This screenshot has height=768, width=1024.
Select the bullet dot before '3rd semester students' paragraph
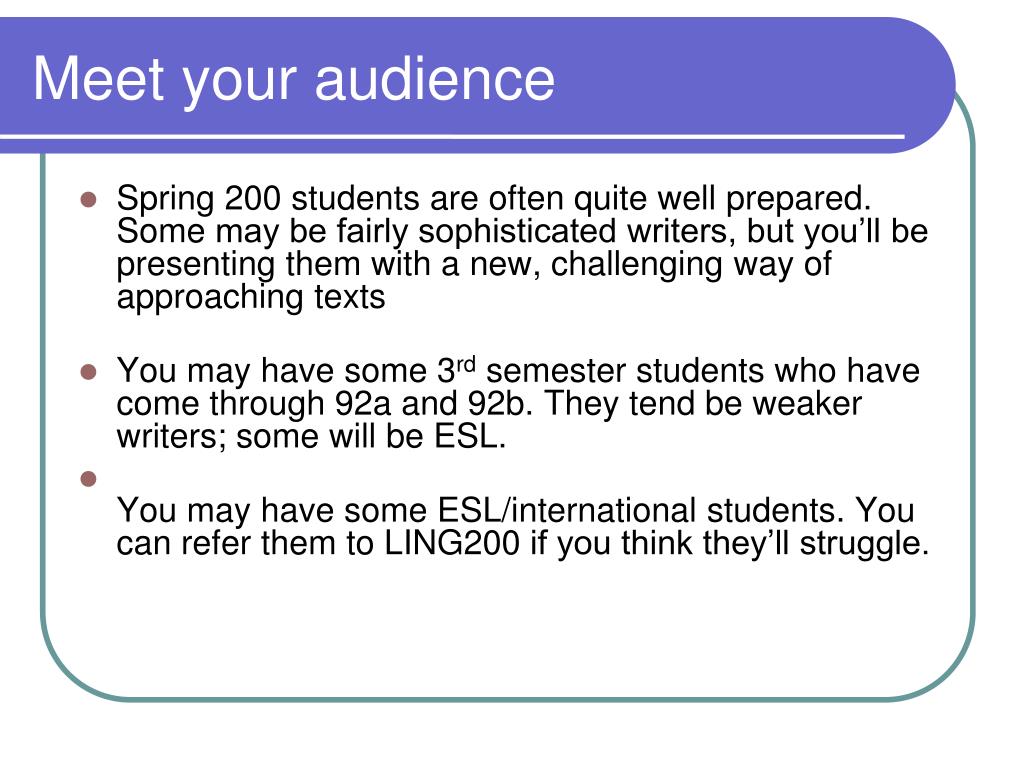pos(88,372)
